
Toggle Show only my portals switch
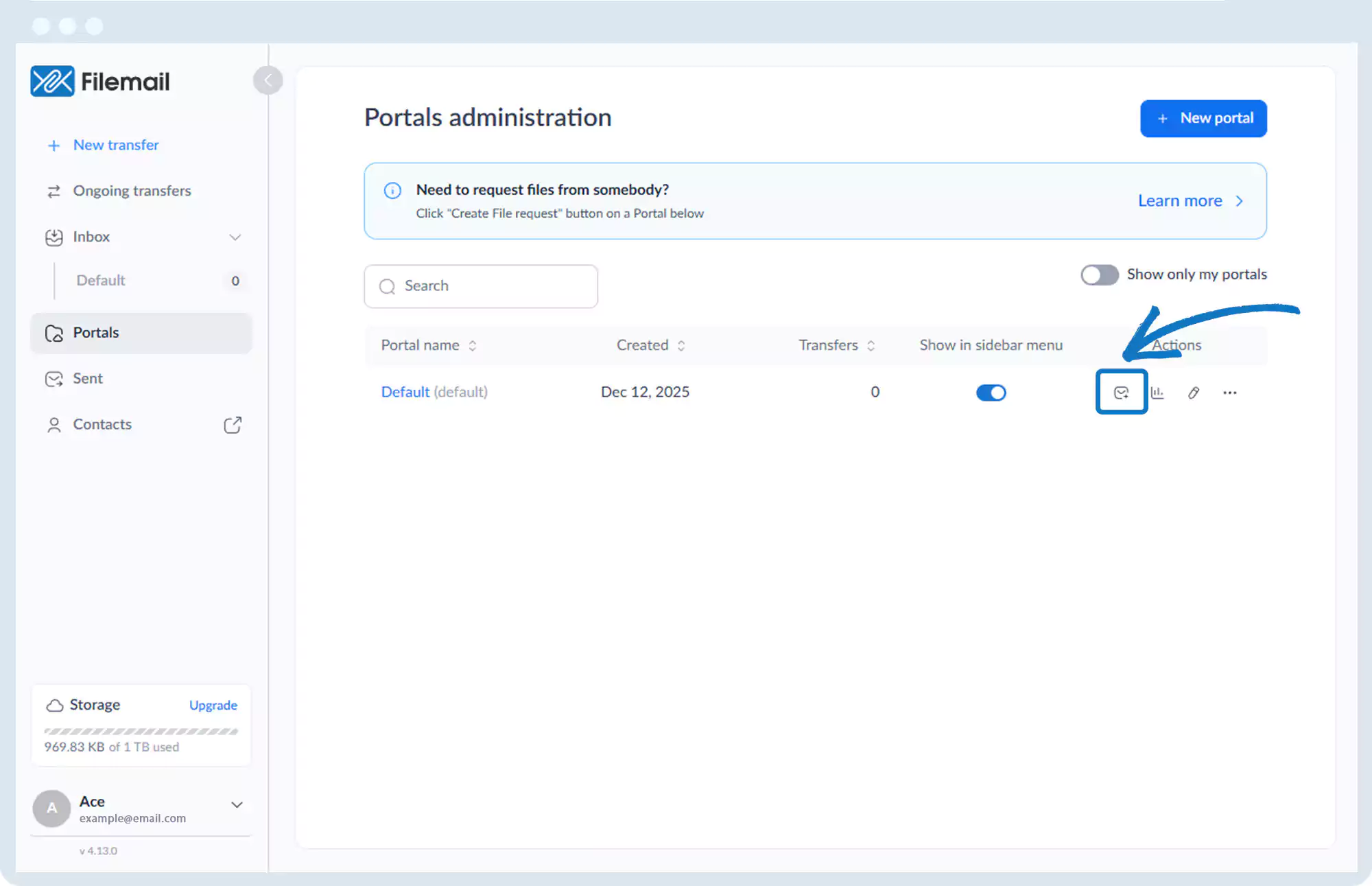point(1099,275)
